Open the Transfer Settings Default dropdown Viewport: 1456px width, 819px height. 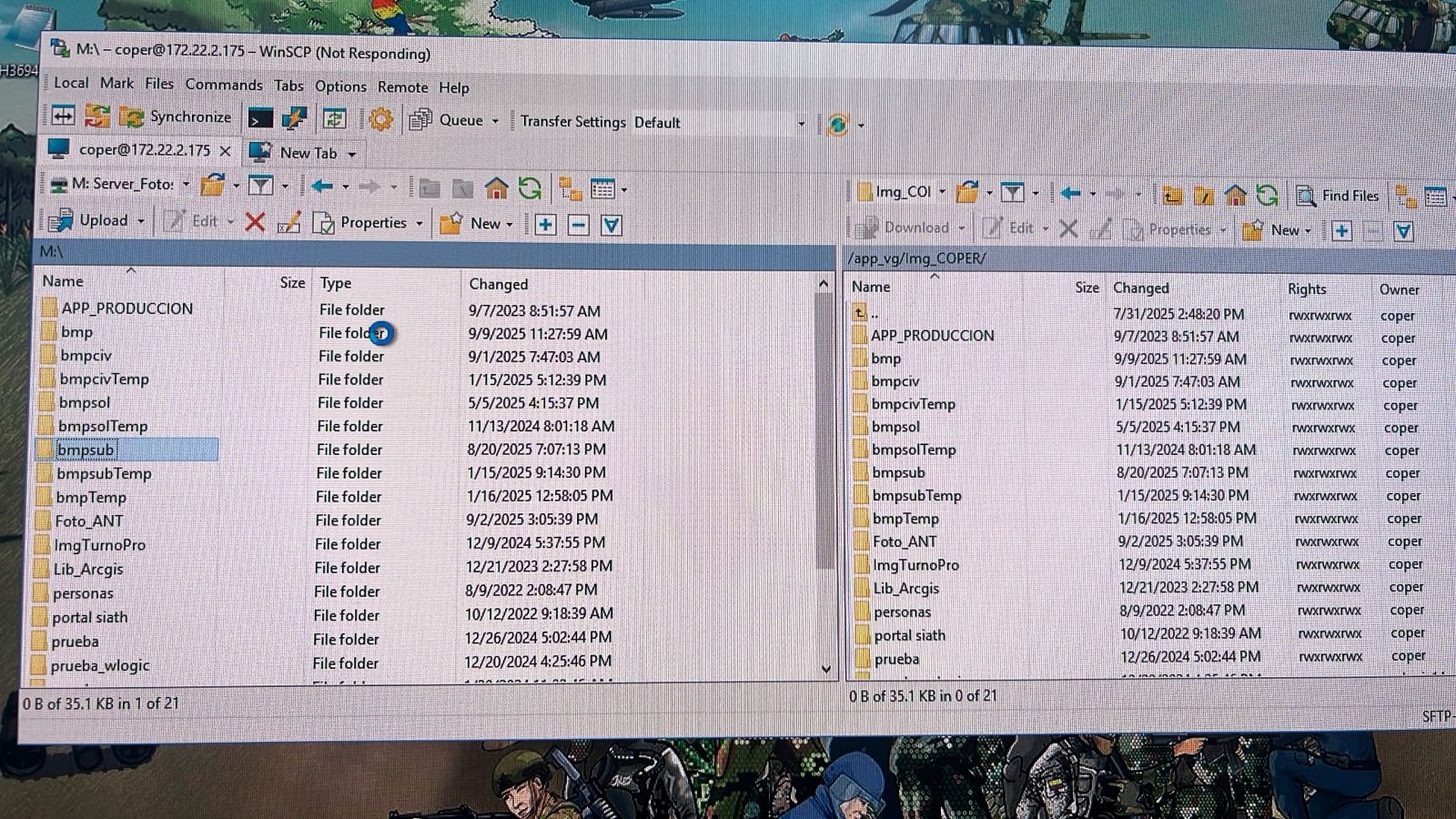(719, 122)
